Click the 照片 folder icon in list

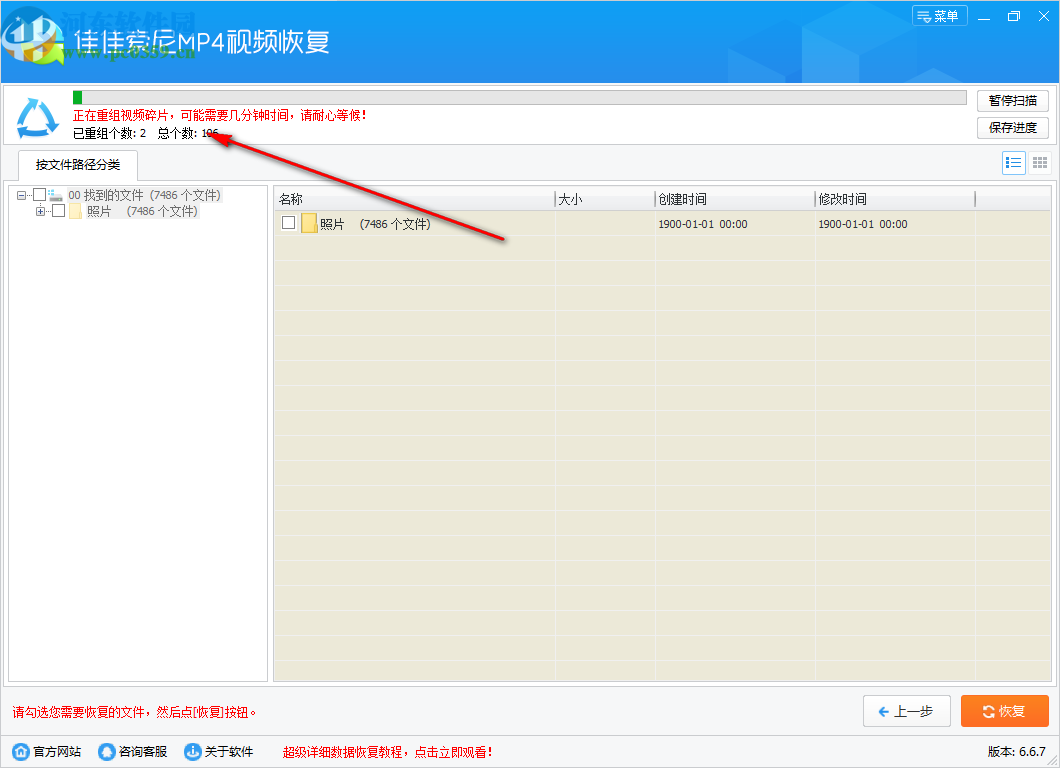click(x=309, y=223)
